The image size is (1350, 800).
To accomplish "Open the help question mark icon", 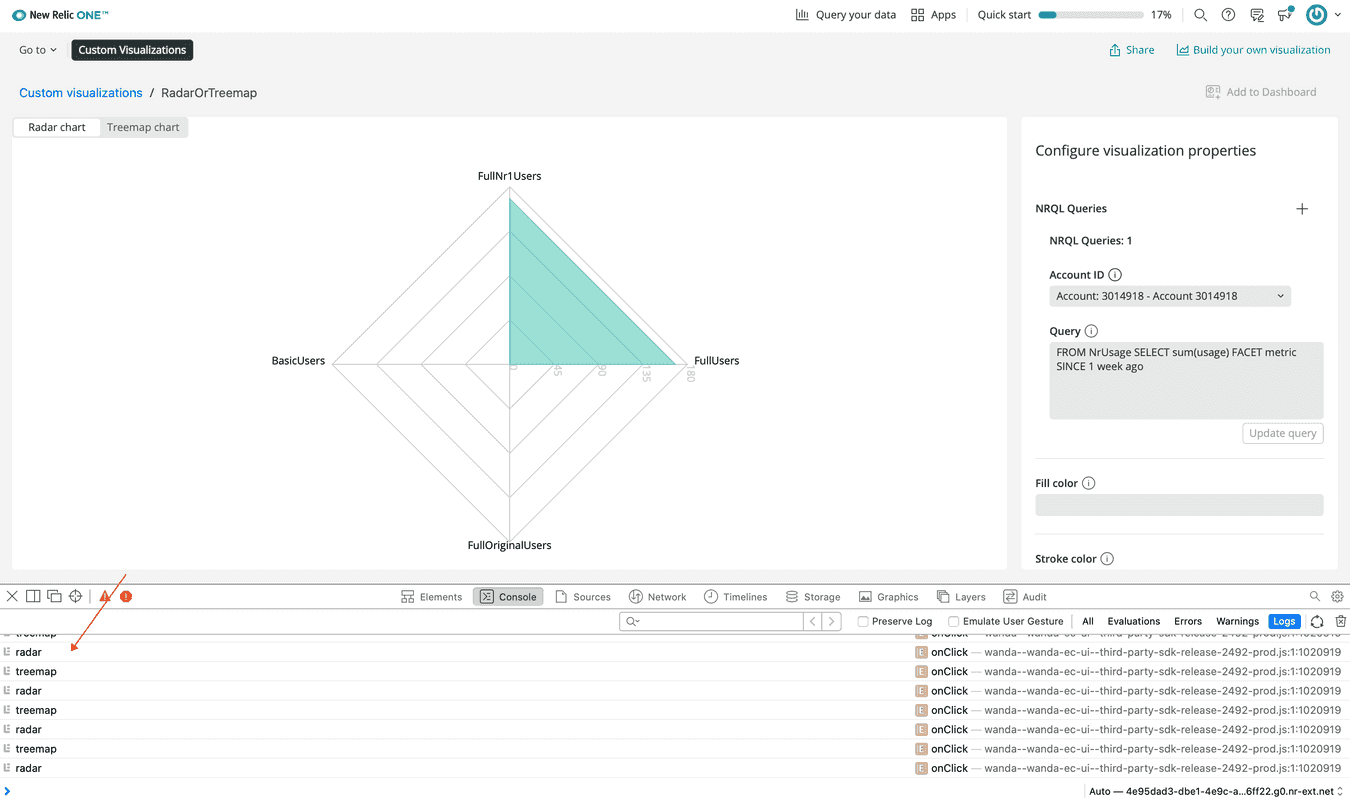I will click(1228, 15).
